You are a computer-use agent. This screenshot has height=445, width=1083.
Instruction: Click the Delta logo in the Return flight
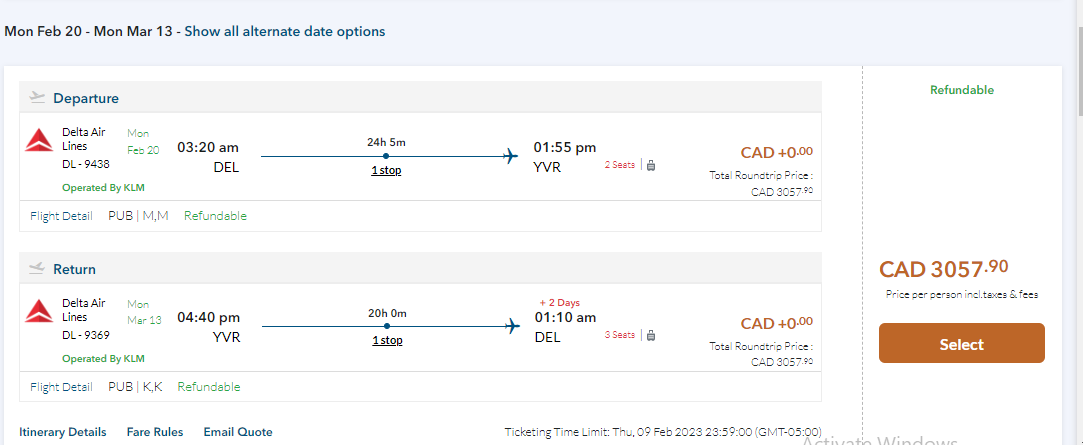pos(38,312)
